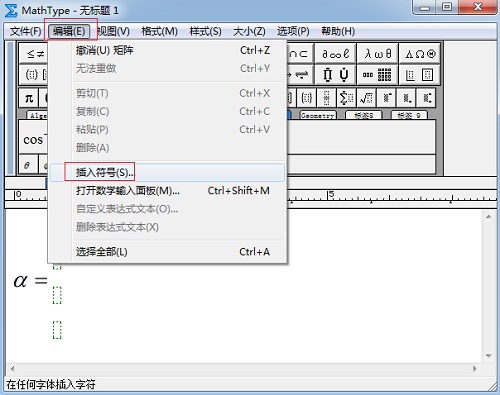500x395 pixels.
Task: Insert the fraction template from small bar
Action: pyautogui.click(x=327, y=98)
